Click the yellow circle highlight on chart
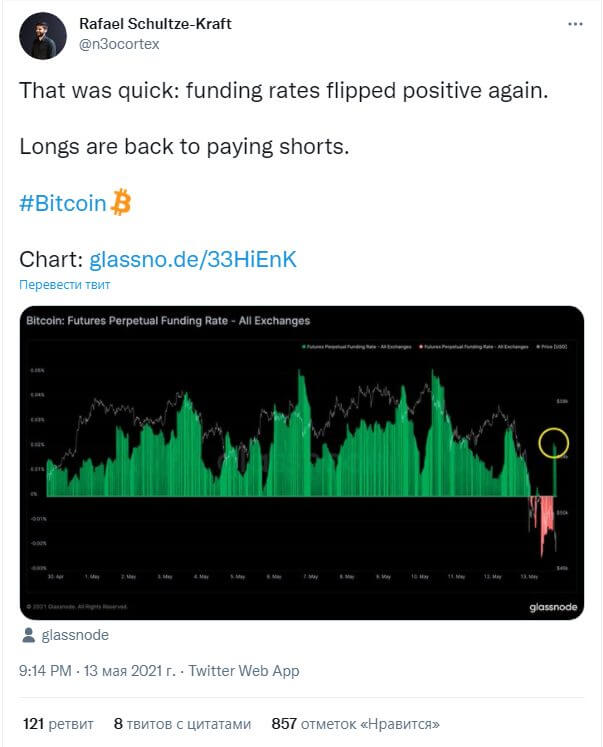Viewport: 603px width, 747px height. pyautogui.click(x=553, y=443)
